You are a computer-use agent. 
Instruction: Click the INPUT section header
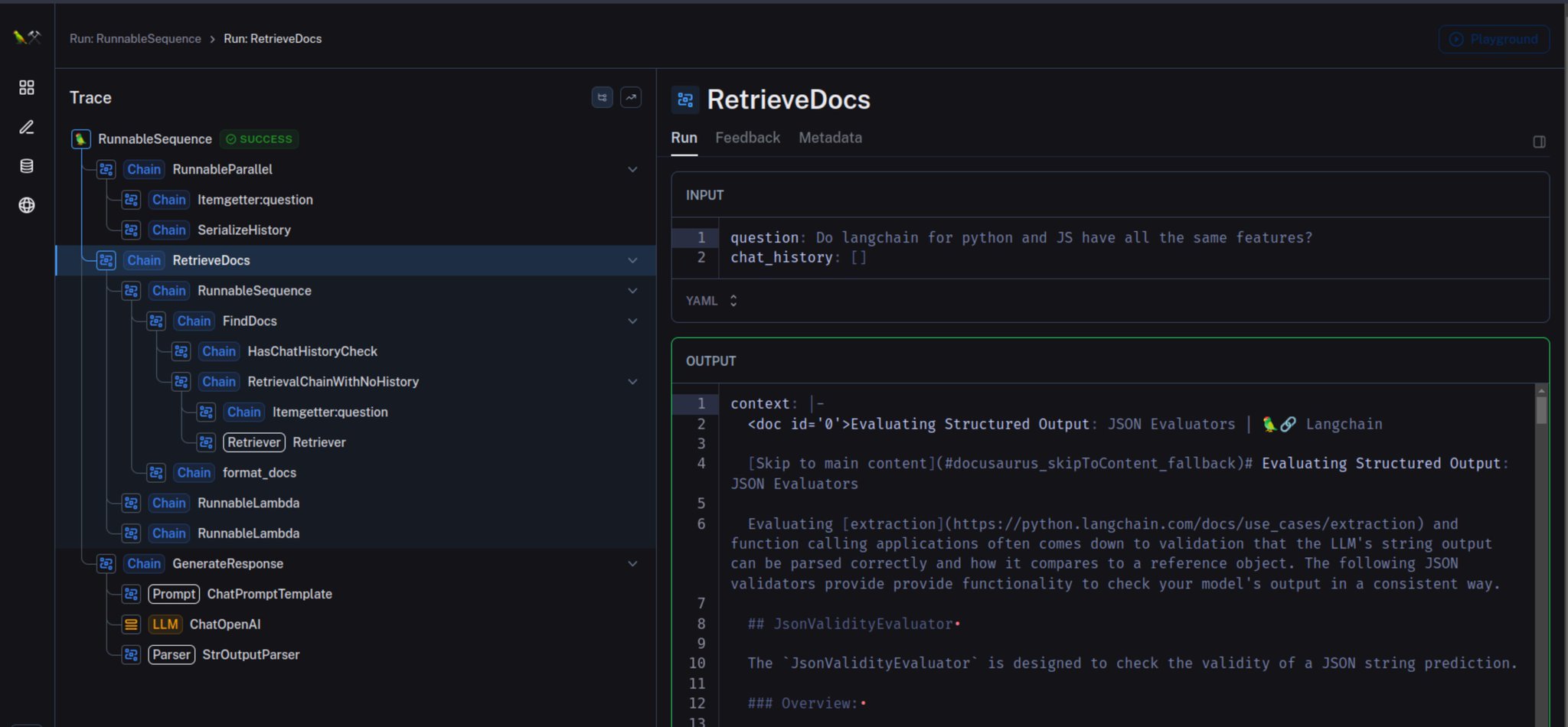coord(704,195)
